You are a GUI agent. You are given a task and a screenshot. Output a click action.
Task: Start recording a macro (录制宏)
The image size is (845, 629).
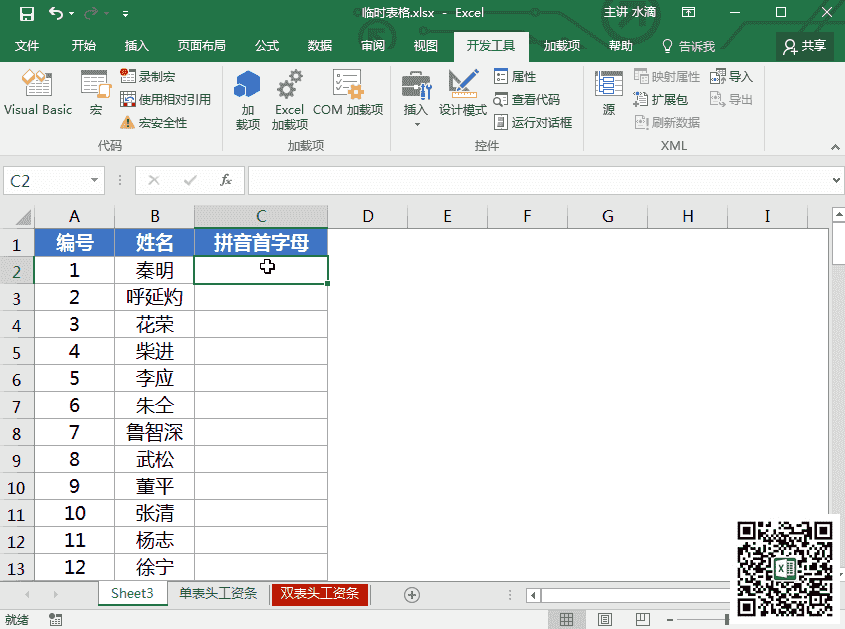pos(148,77)
